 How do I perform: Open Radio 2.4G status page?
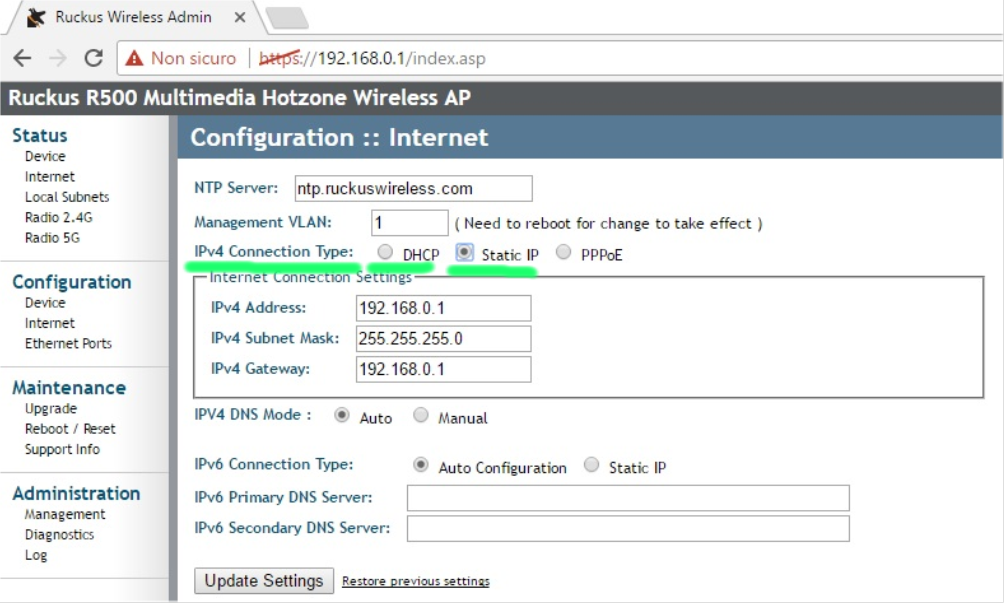(x=59, y=217)
